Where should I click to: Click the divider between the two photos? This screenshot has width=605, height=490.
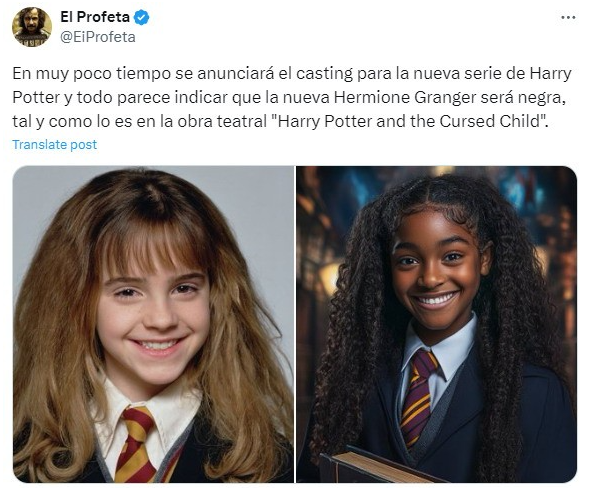[295, 324]
